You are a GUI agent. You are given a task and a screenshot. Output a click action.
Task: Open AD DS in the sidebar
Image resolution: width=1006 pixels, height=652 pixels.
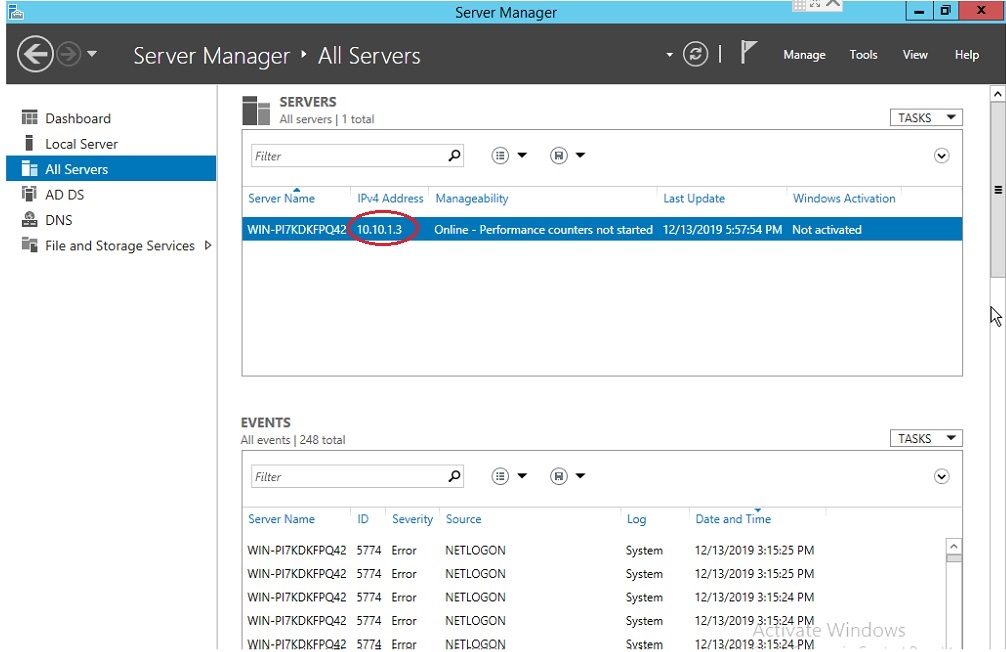111,194
